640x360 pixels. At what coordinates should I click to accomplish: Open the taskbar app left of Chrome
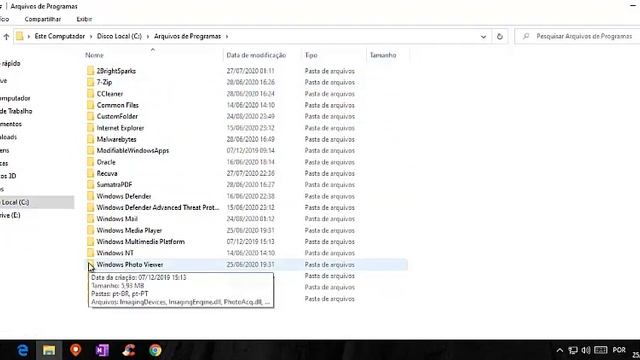[129, 350]
